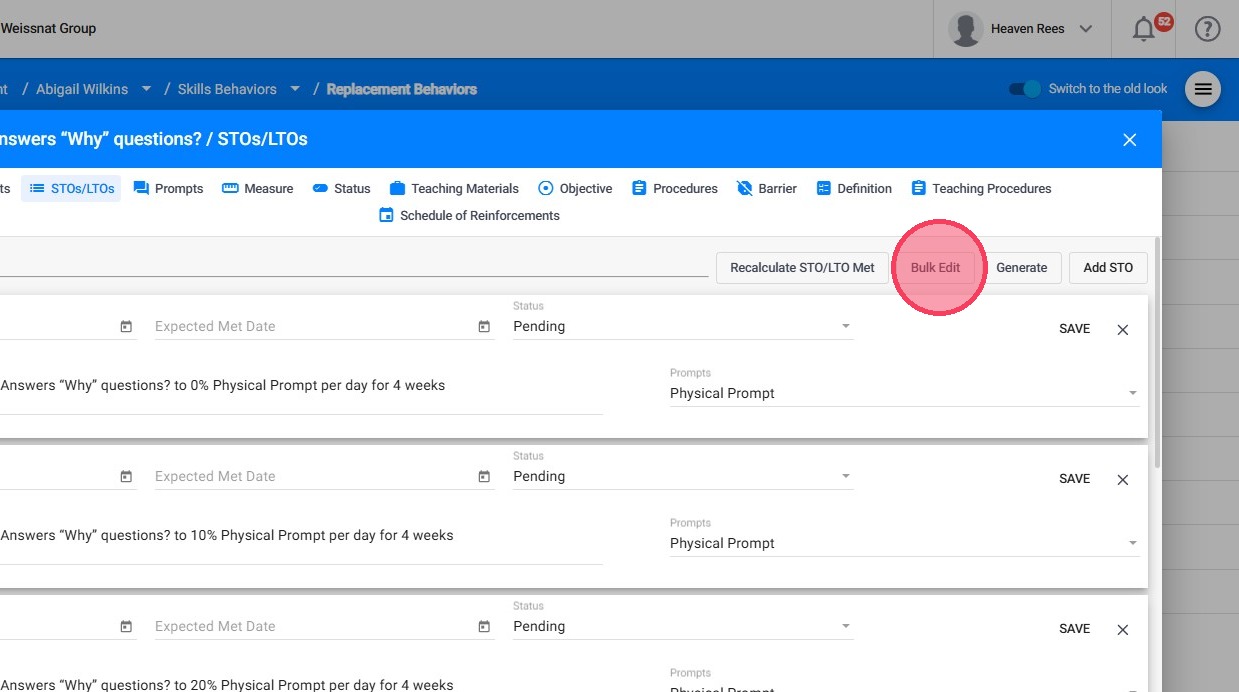The width and height of the screenshot is (1239, 692).
Task: Toggle the Switch to the old look switch
Action: click(1025, 89)
